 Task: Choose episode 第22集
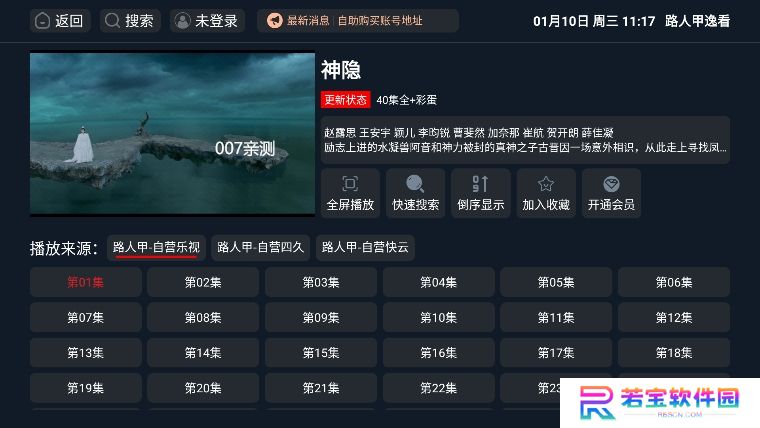[x=439, y=388]
